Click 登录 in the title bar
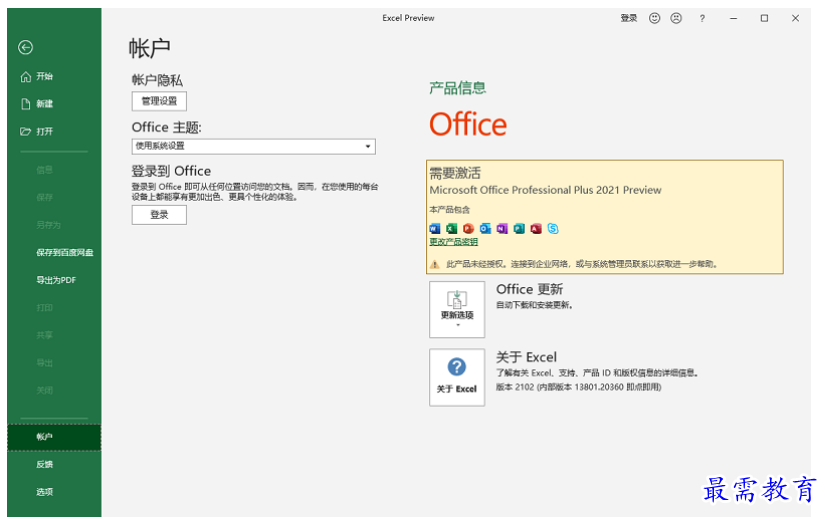 click(629, 18)
